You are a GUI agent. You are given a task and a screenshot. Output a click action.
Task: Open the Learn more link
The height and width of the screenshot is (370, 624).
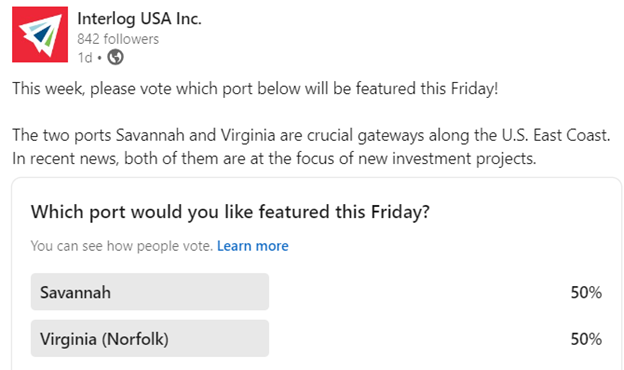[253, 246]
